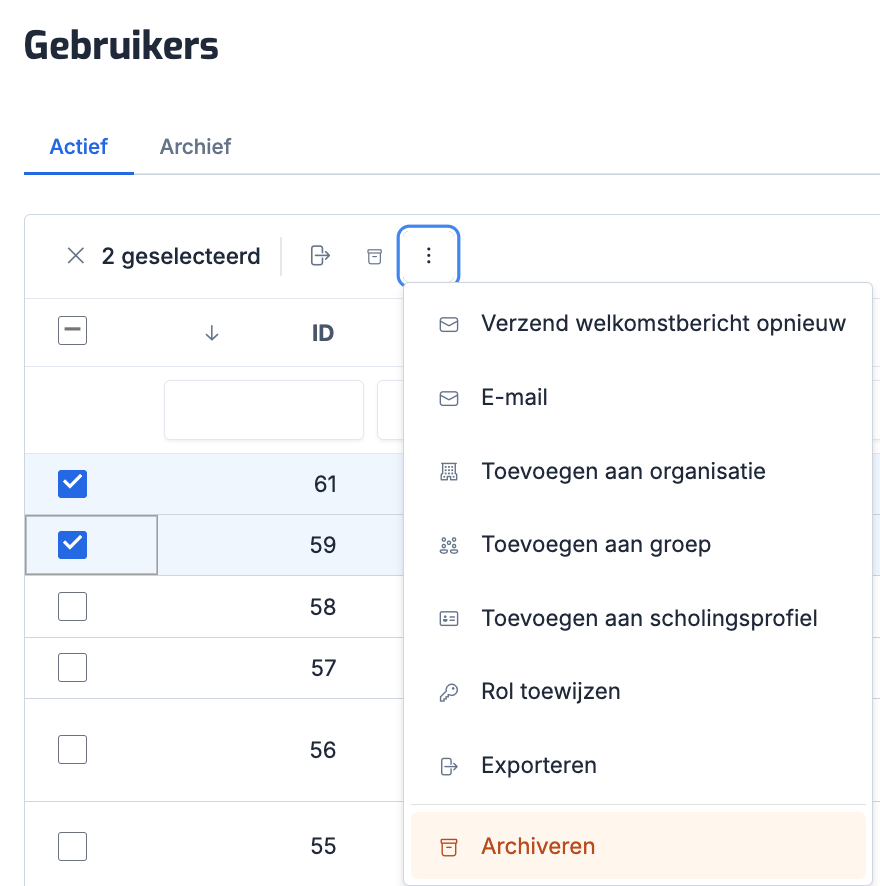
Task: Sort the table by ID column
Action: click(322, 333)
